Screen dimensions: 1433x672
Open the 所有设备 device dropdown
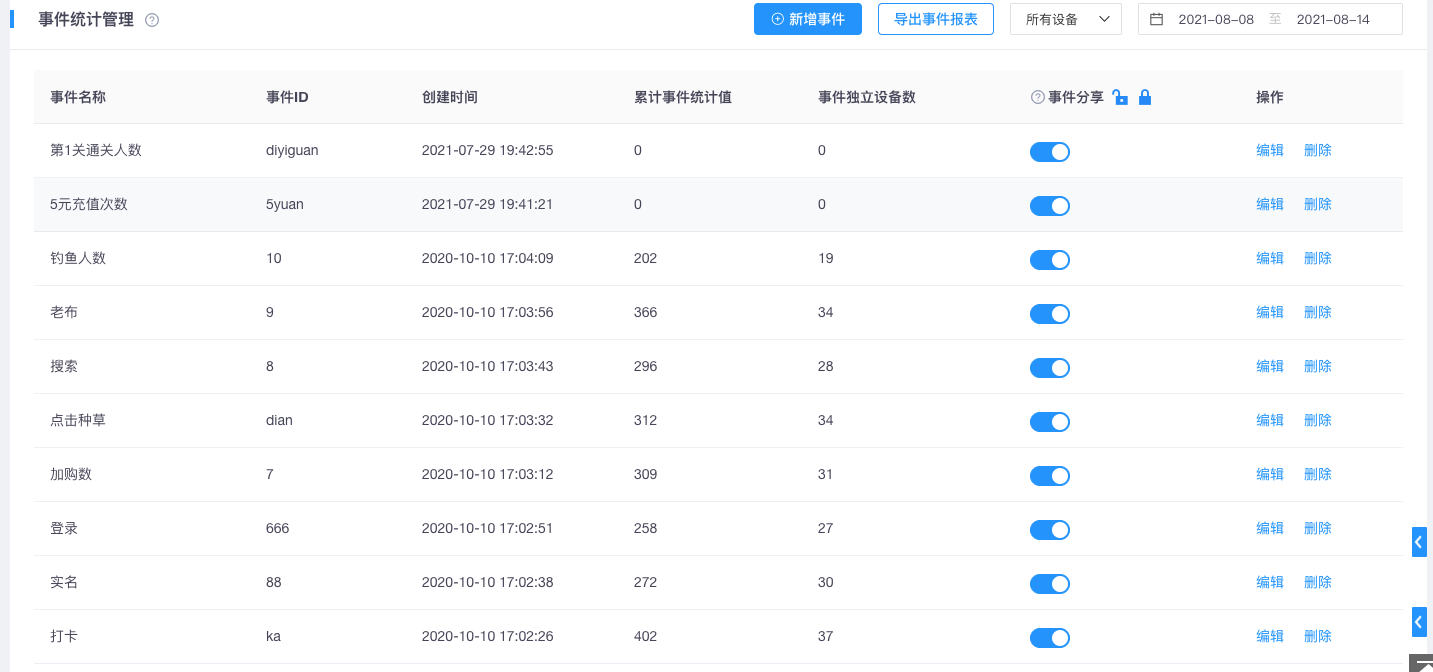pos(1066,19)
